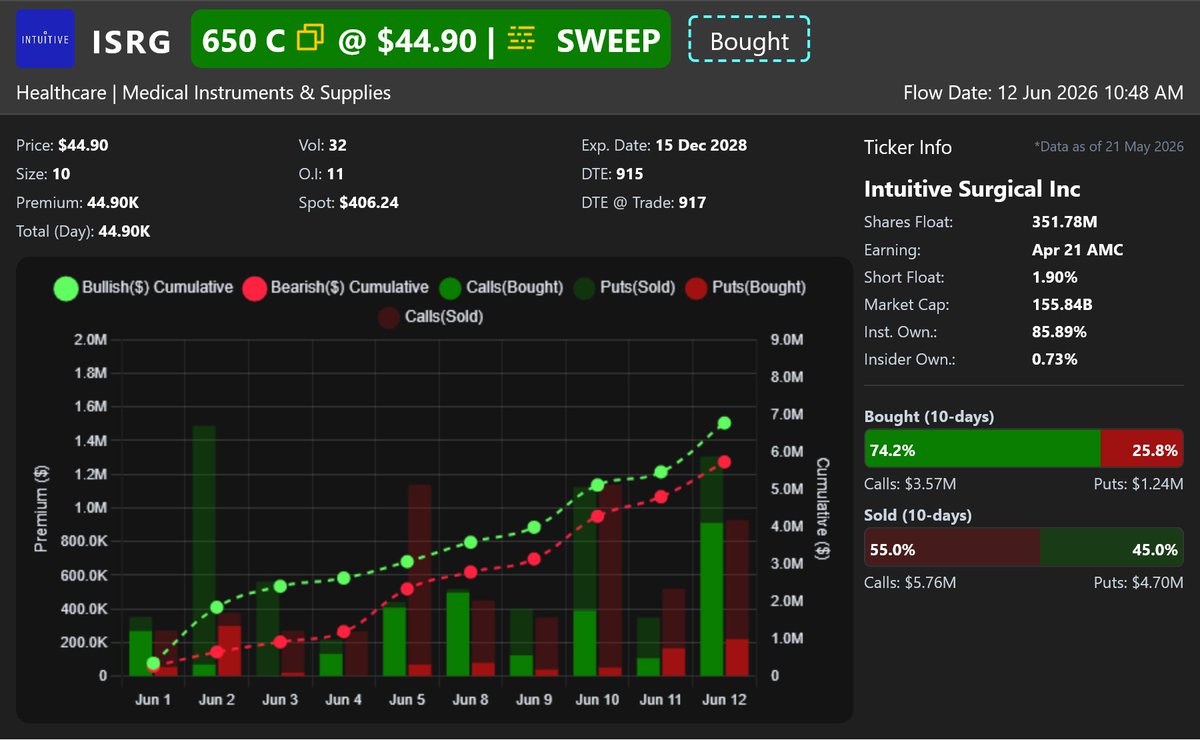1200x740 pixels.
Task: Click the Jun 10 bullish cumulative point
Action: 597,485
